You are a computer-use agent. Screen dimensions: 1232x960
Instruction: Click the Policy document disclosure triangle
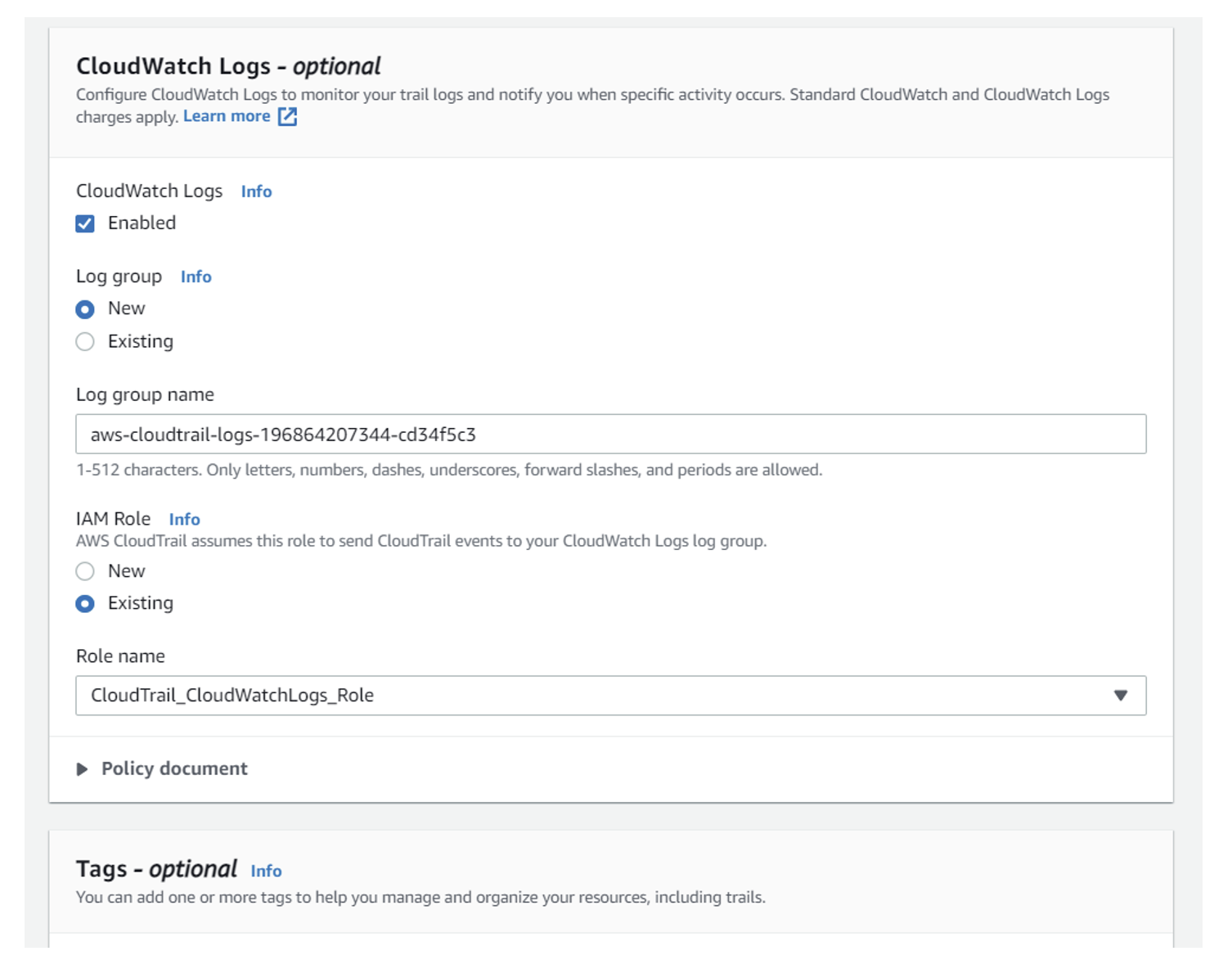(x=82, y=769)
